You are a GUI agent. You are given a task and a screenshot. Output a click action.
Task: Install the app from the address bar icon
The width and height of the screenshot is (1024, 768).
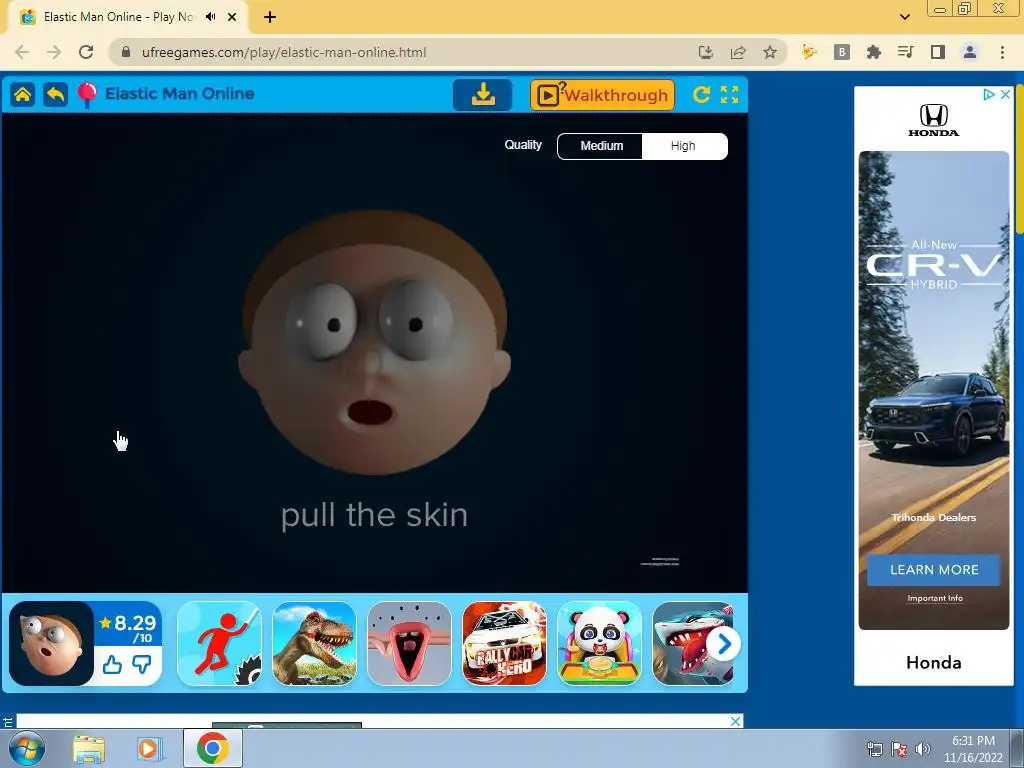[705, 52]
